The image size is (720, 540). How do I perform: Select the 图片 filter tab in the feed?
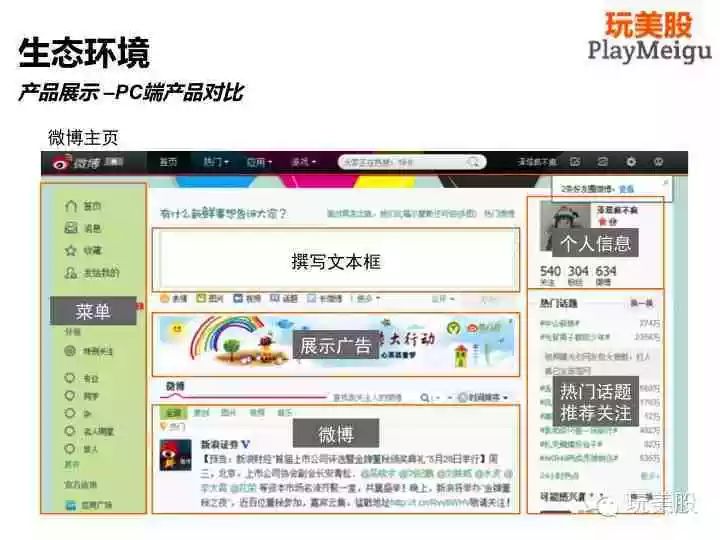pos(228,413)
